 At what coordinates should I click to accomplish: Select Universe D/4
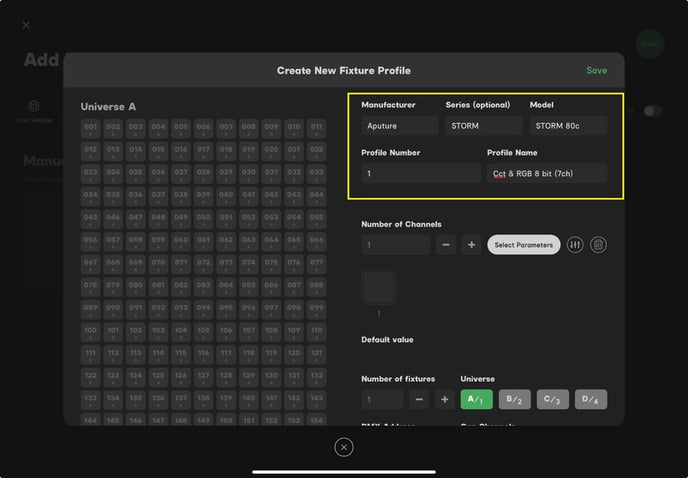click(591, 399)
